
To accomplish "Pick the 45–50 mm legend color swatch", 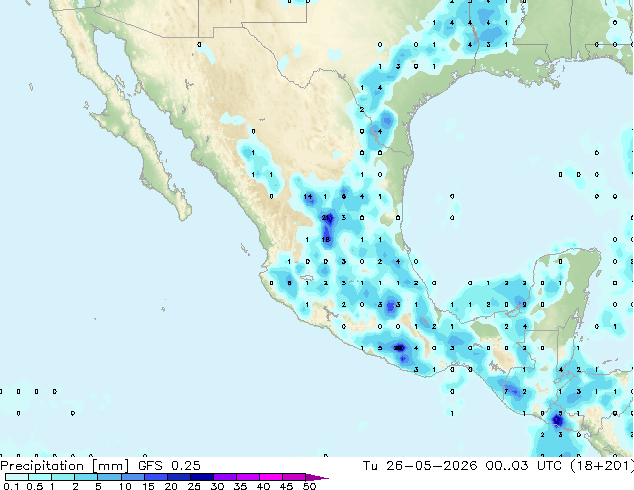I will click(294, 477).
